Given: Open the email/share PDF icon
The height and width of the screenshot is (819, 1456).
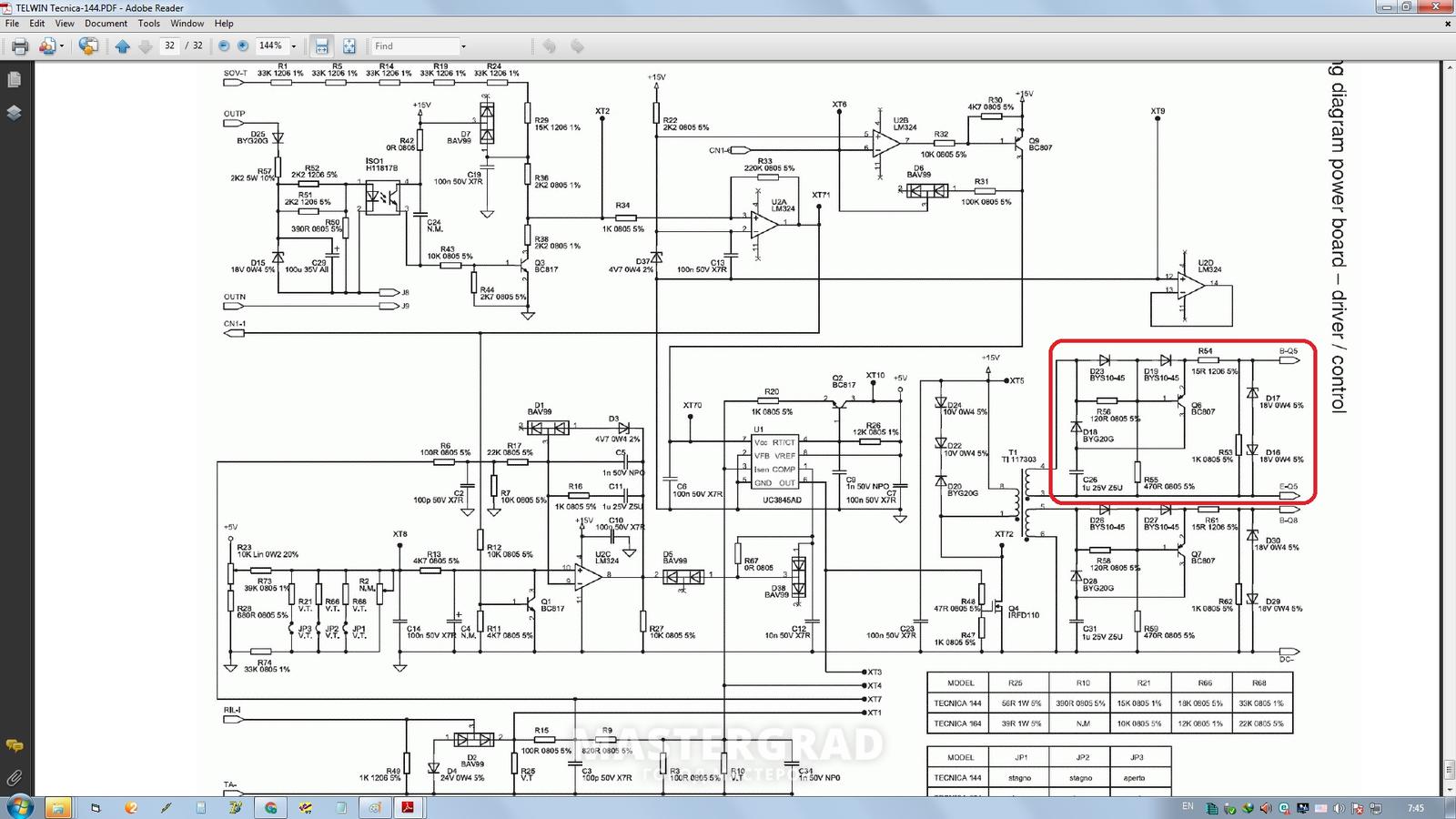Looking at the screenshot, I should pyautogui.click(x=46, y=45).
